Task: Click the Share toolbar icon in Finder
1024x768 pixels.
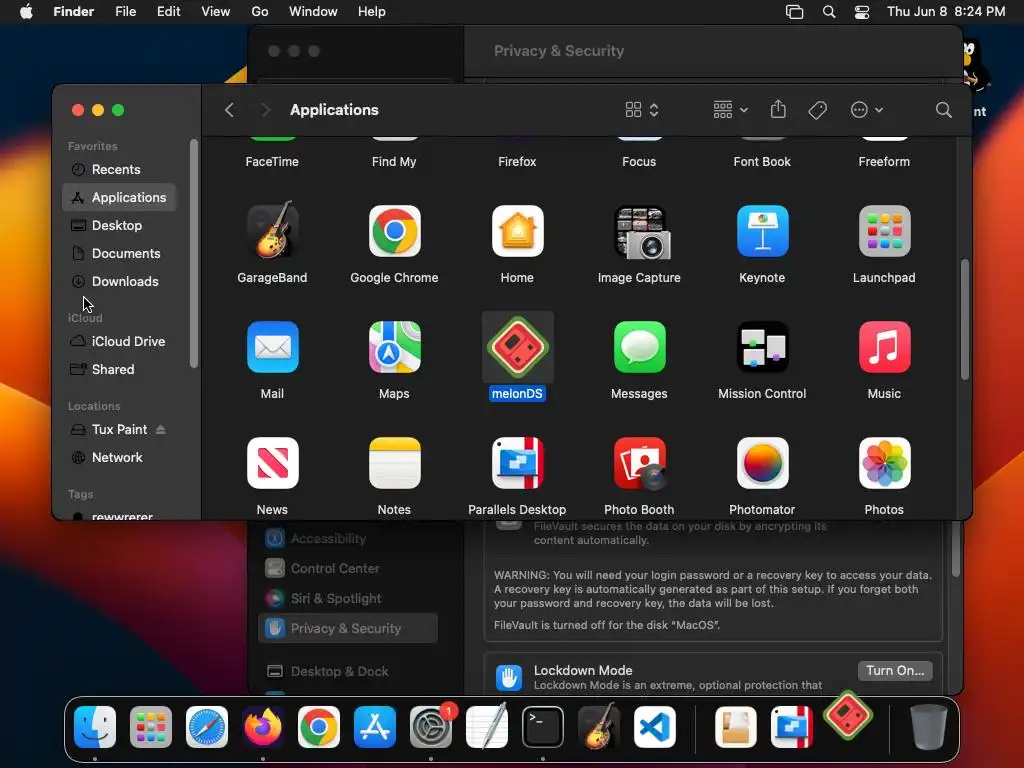Action: tap(778, 109)
